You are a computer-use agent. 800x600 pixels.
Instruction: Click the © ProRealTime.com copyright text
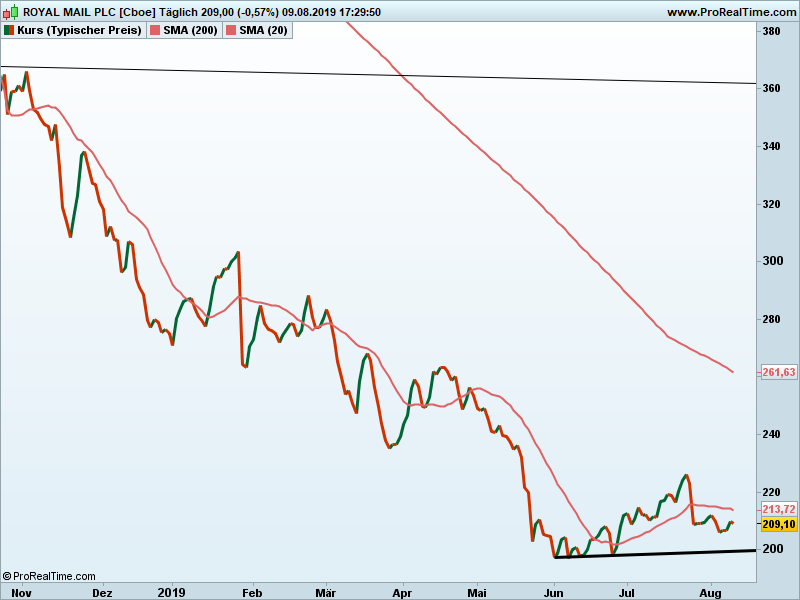pyautogui.click(x=50, y=576)
